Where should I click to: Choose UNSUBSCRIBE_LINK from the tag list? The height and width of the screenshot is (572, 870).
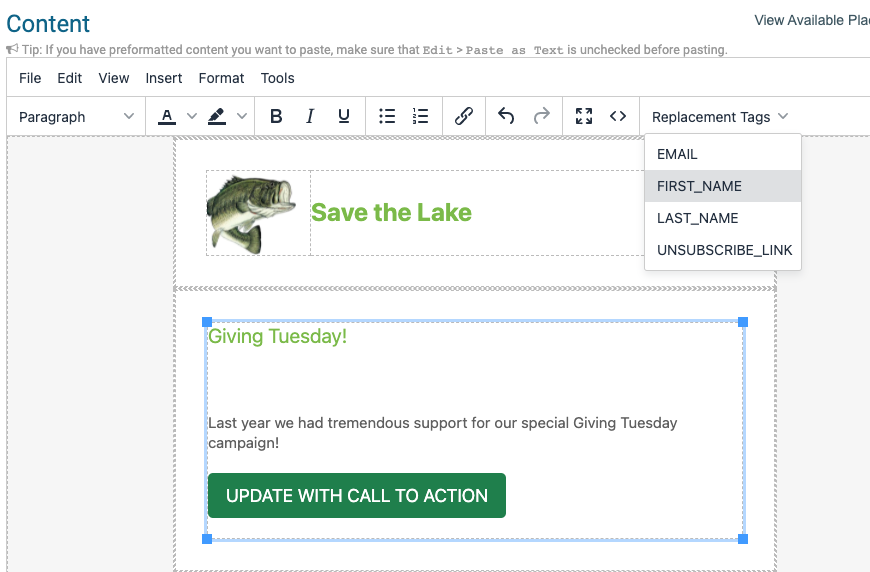723,250
